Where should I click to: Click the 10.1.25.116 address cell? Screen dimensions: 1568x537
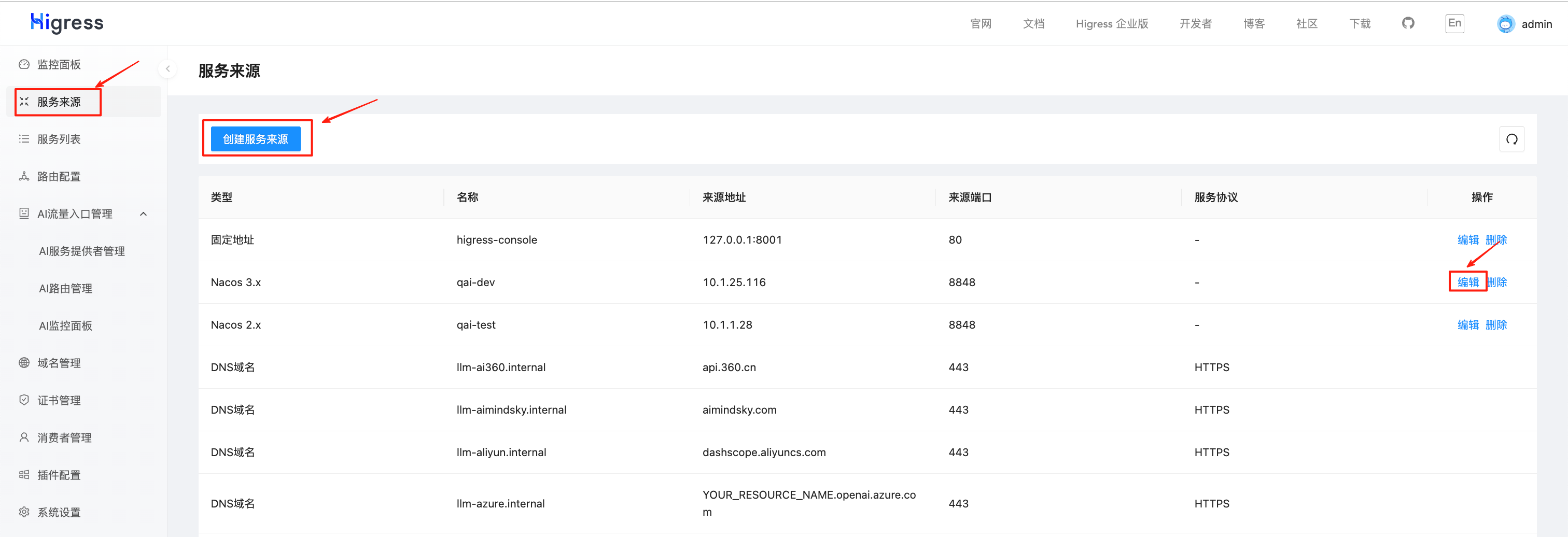734,282
